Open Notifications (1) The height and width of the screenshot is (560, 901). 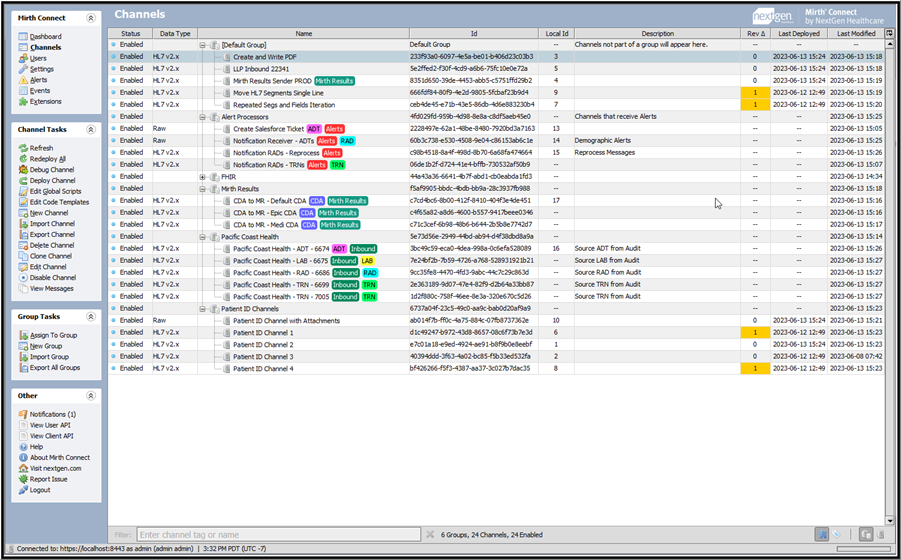coord(53,415)
